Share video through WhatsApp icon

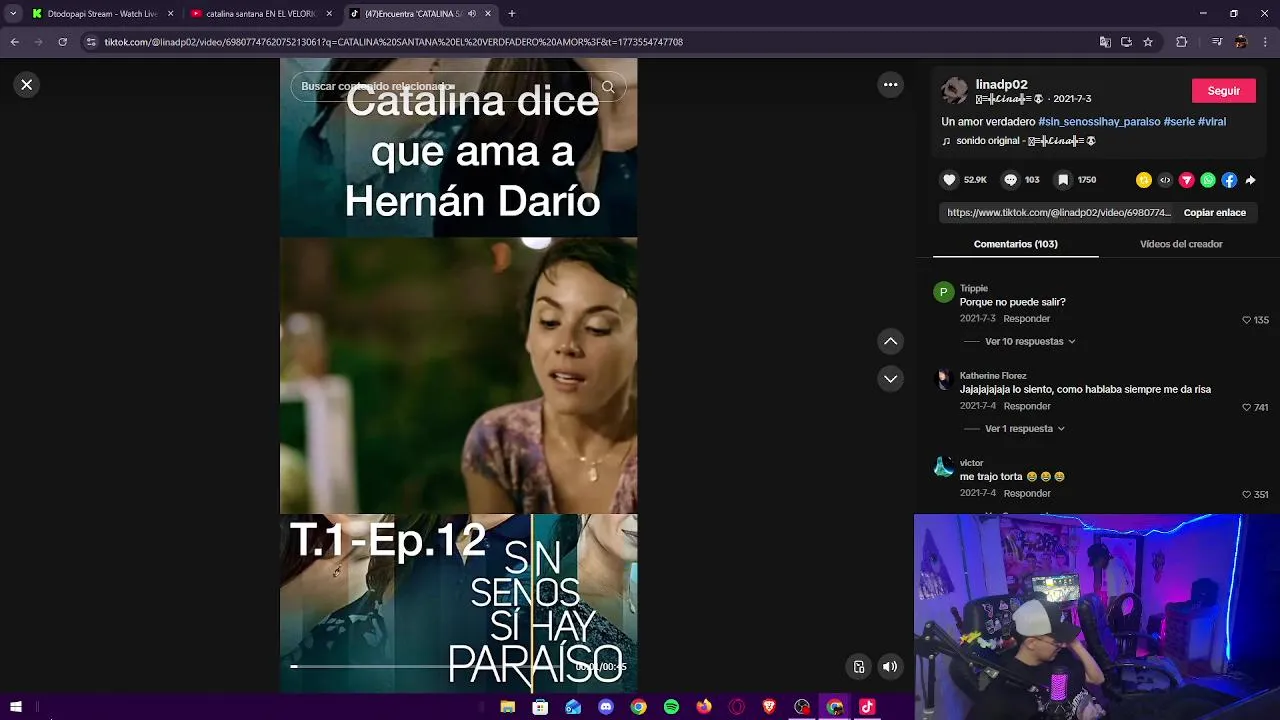[x=1208, y=180]
